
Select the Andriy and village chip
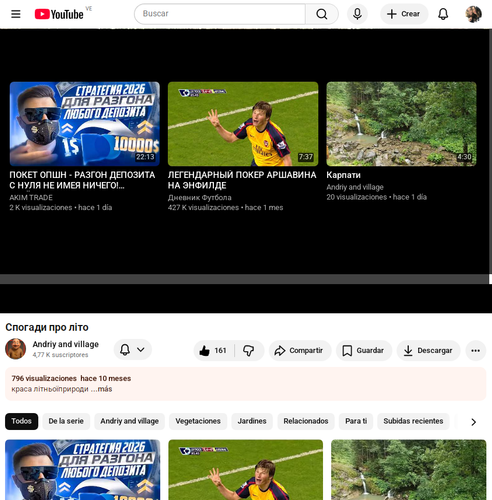(x=129, y=421)
